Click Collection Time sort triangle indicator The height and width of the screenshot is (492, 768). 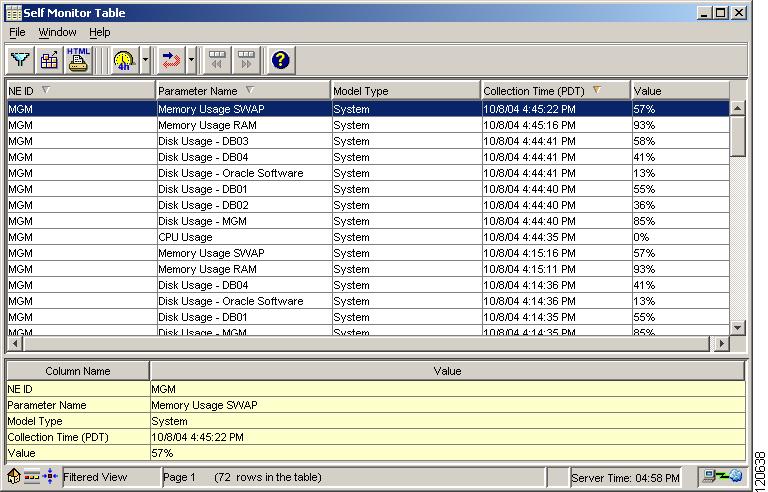(597, 90)
